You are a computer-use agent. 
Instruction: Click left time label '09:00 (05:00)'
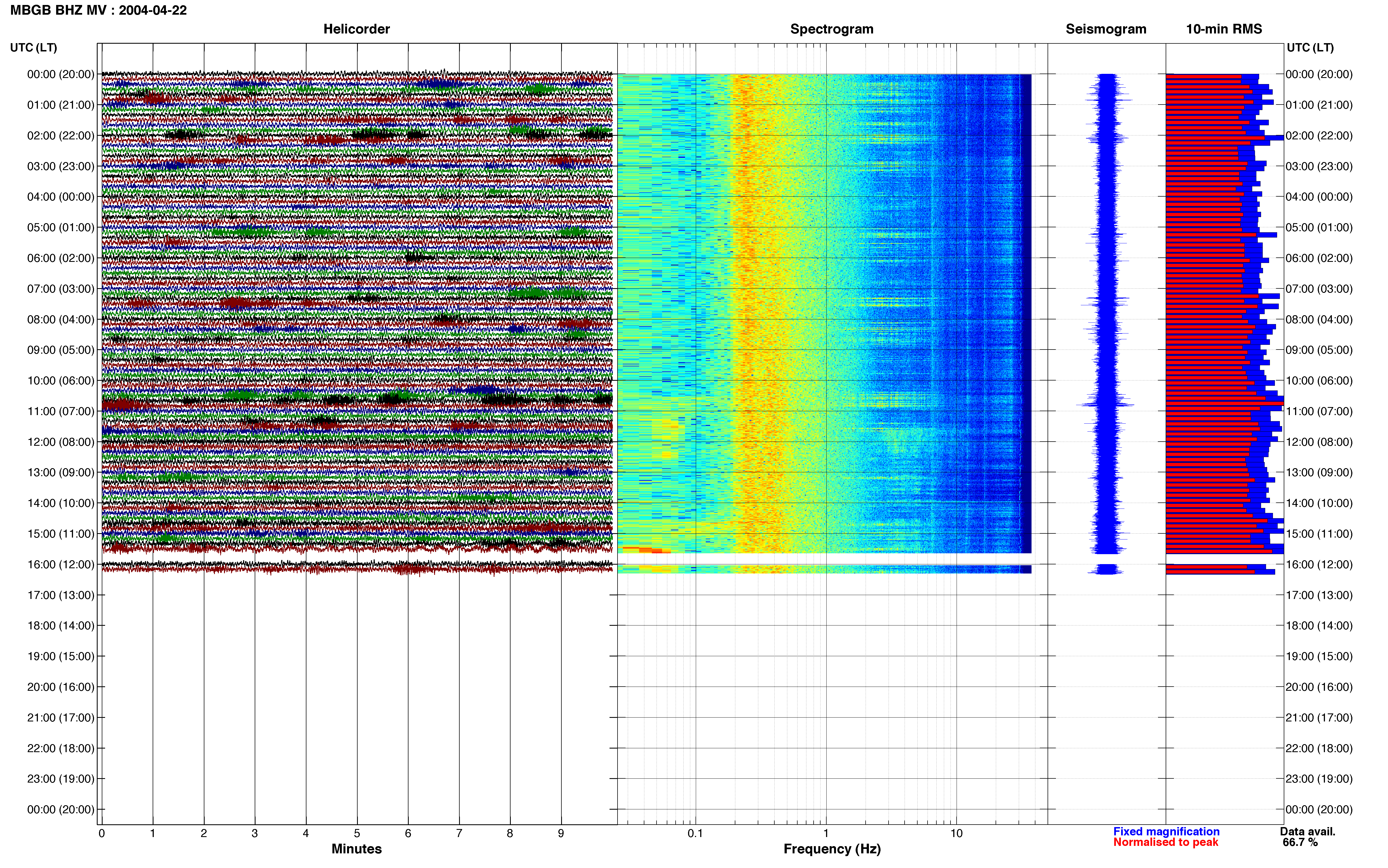coord(61,350)
